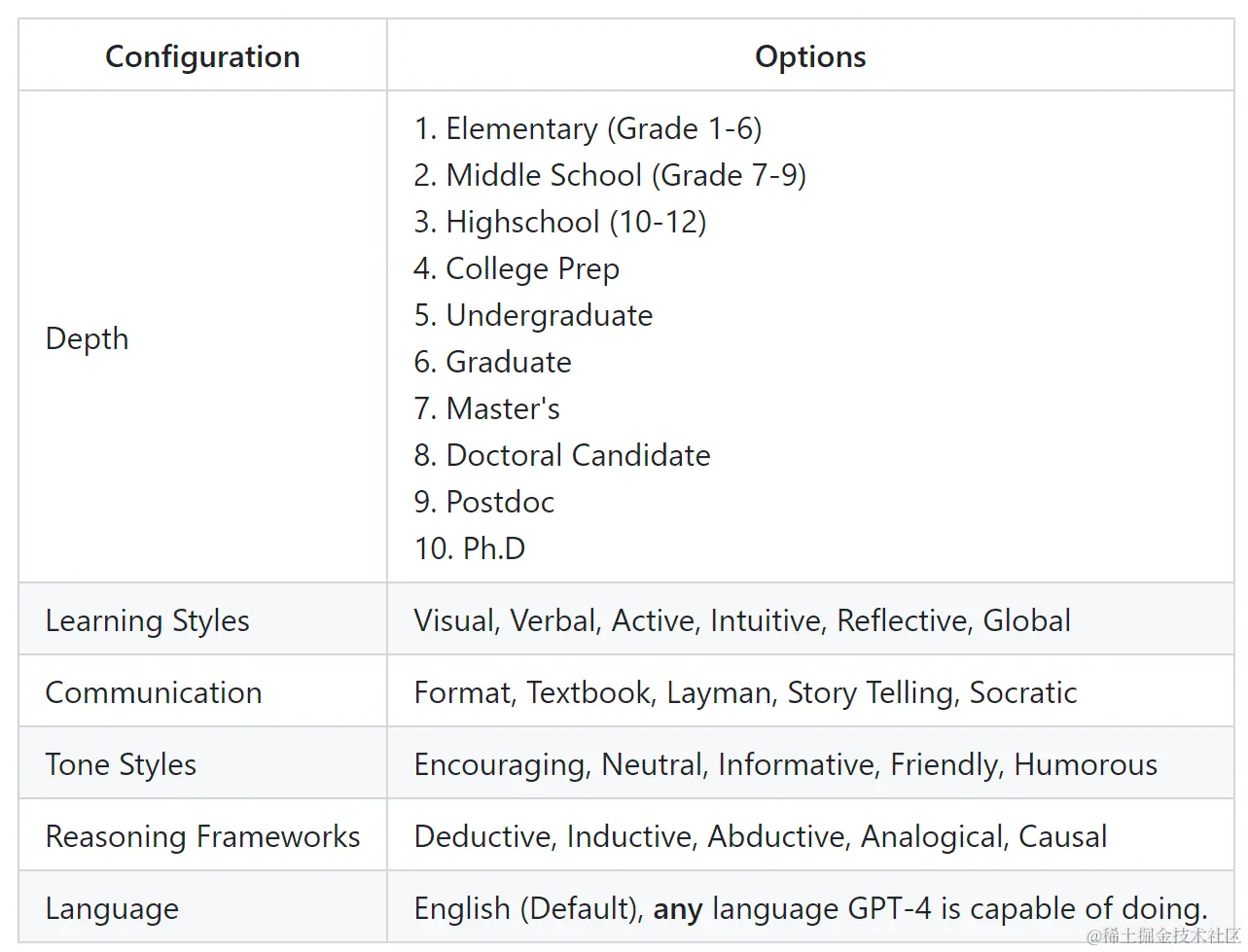Click the Options column header
Screen dimensions: 1248x952
pyautogui.click(x=810, y=56)
